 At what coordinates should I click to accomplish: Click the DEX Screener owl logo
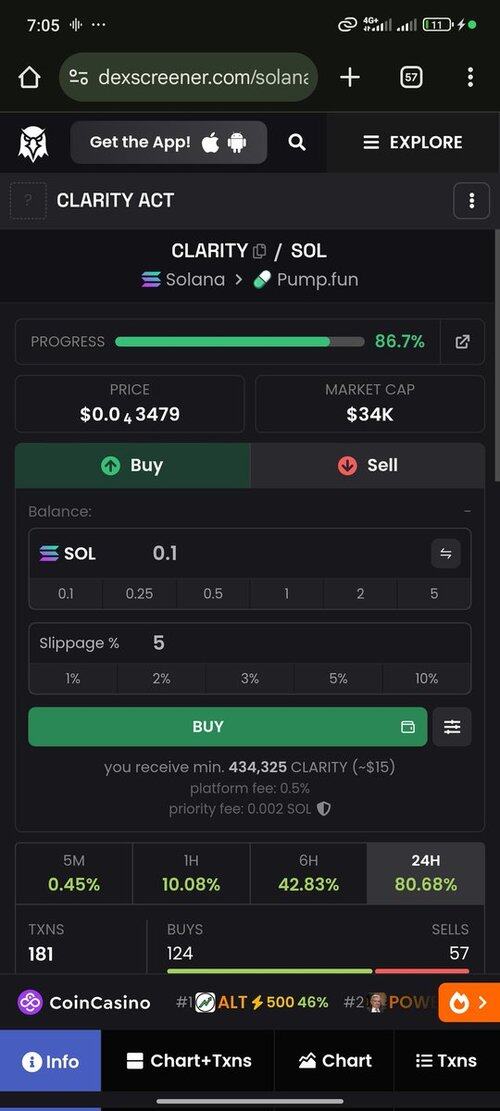pos(33,142)
